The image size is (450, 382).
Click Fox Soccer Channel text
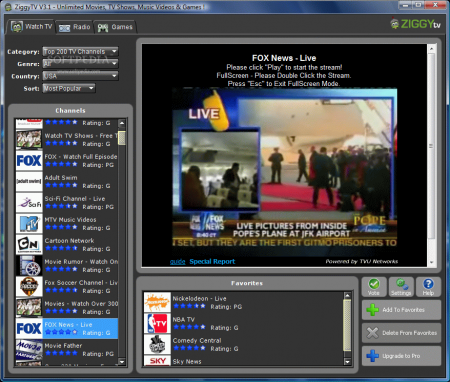pyautogui.click(x=81, y=283)
